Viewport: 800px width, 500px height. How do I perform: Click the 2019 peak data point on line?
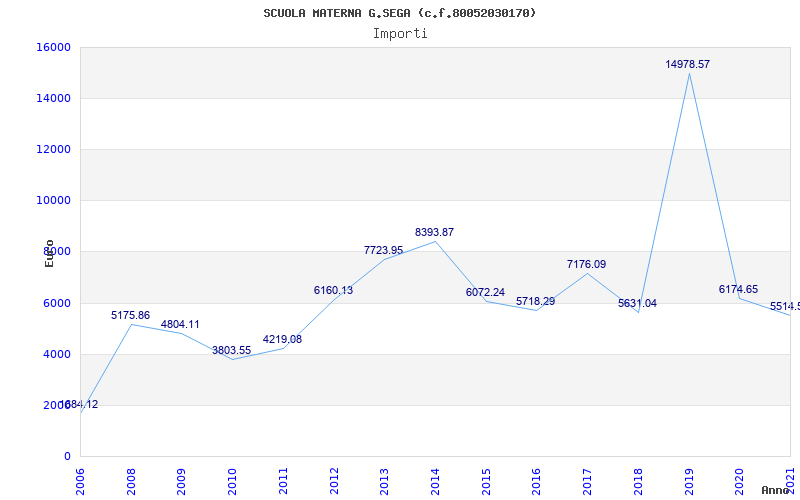click(689, 73)
